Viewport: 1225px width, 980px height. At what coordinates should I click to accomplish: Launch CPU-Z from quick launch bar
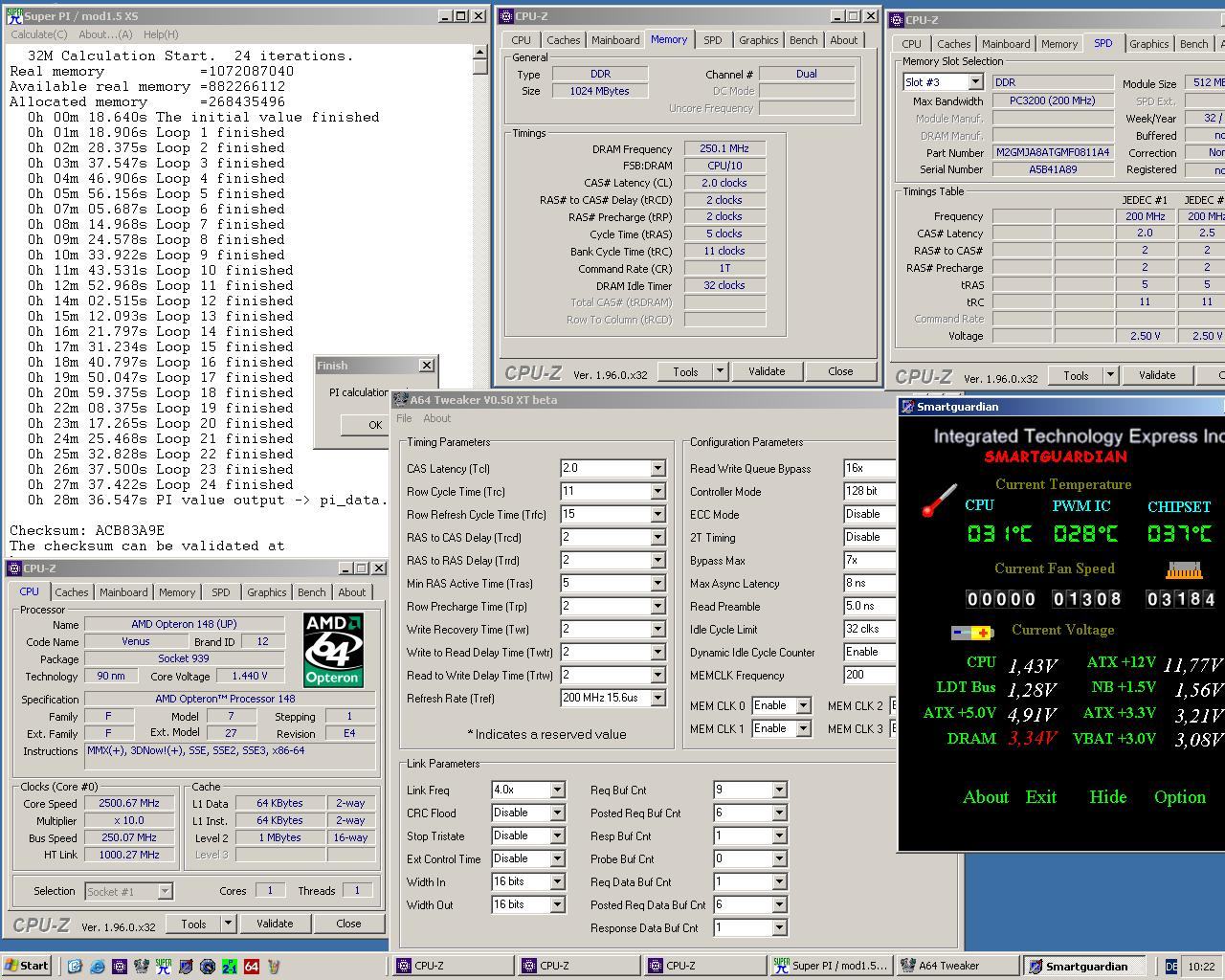119,967
